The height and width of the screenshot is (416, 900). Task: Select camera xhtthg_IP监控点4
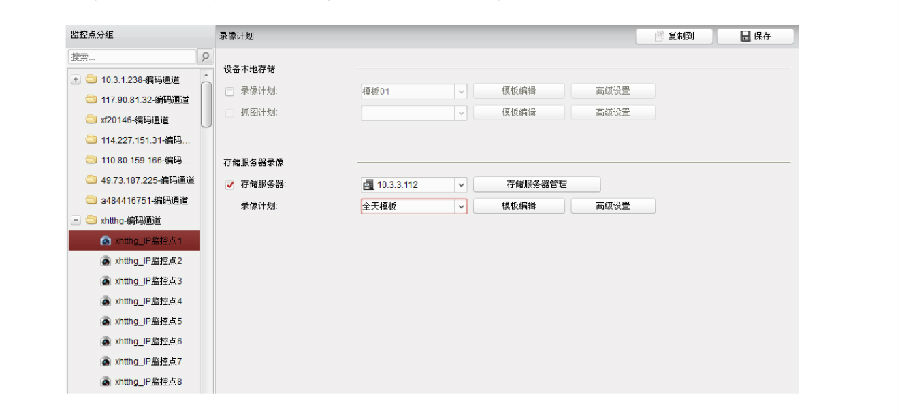[x=148, y=301]
